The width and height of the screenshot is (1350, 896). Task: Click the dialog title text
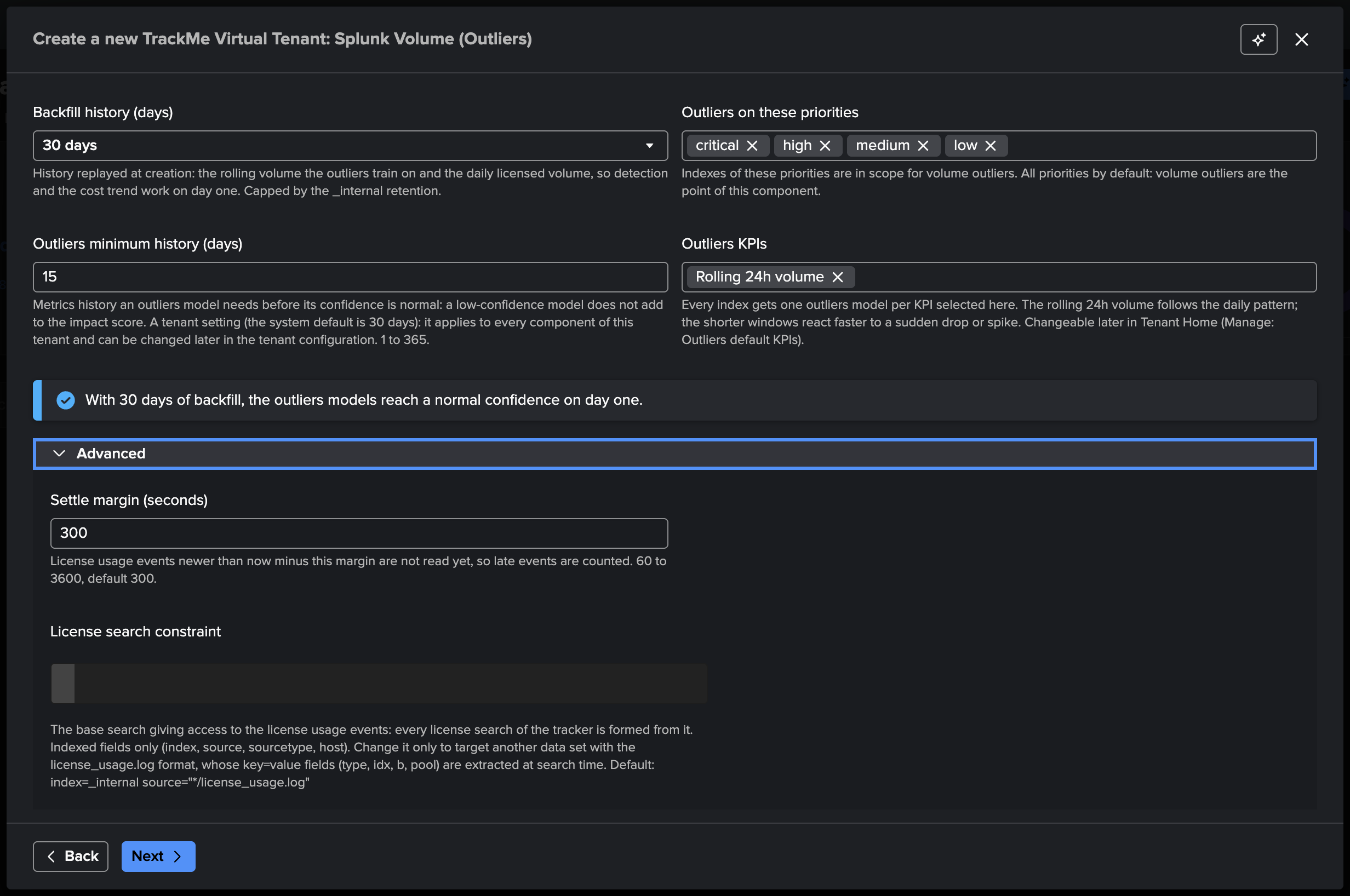click(x=282, y=39)
